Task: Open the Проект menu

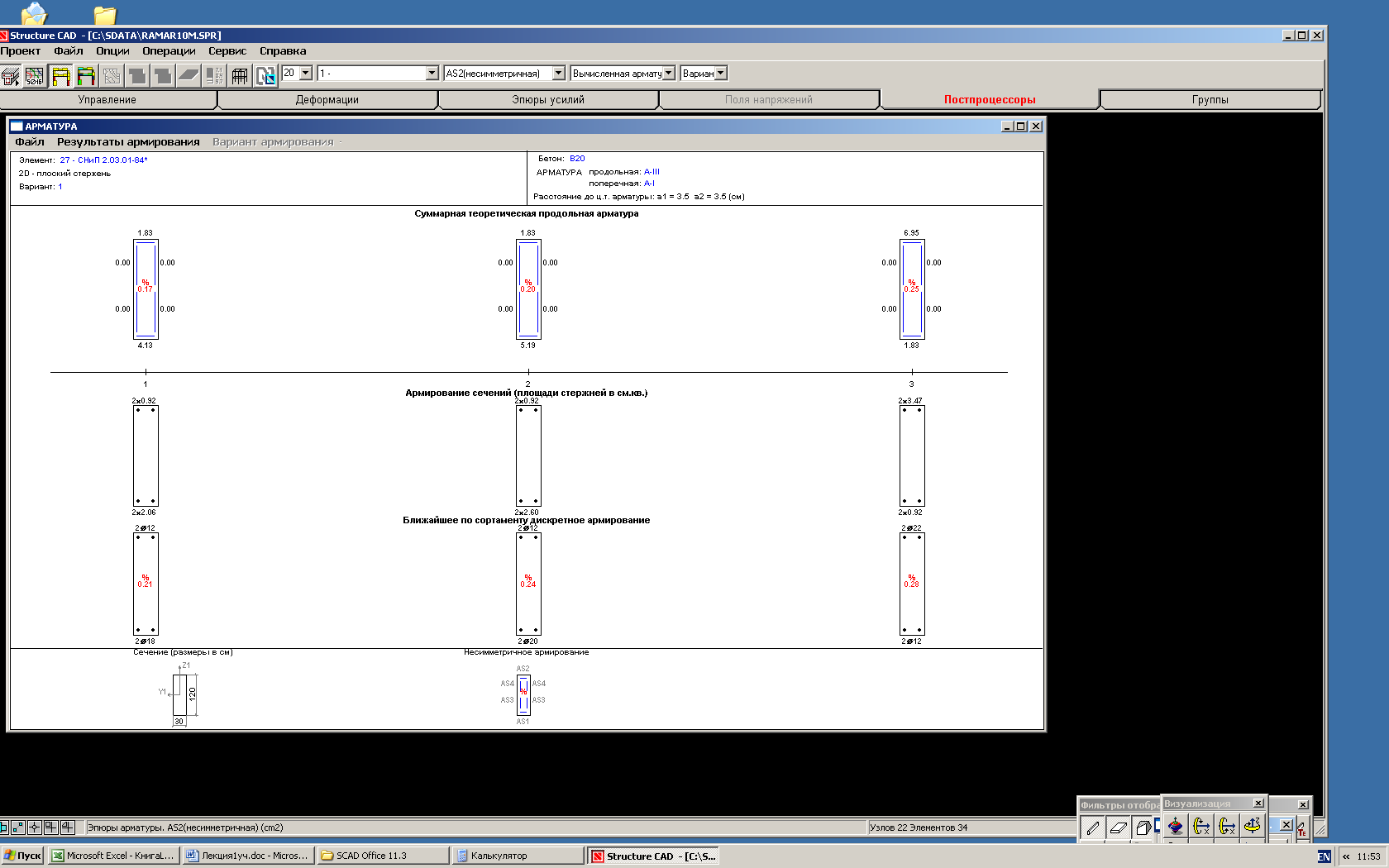Action: click(21, 51)
